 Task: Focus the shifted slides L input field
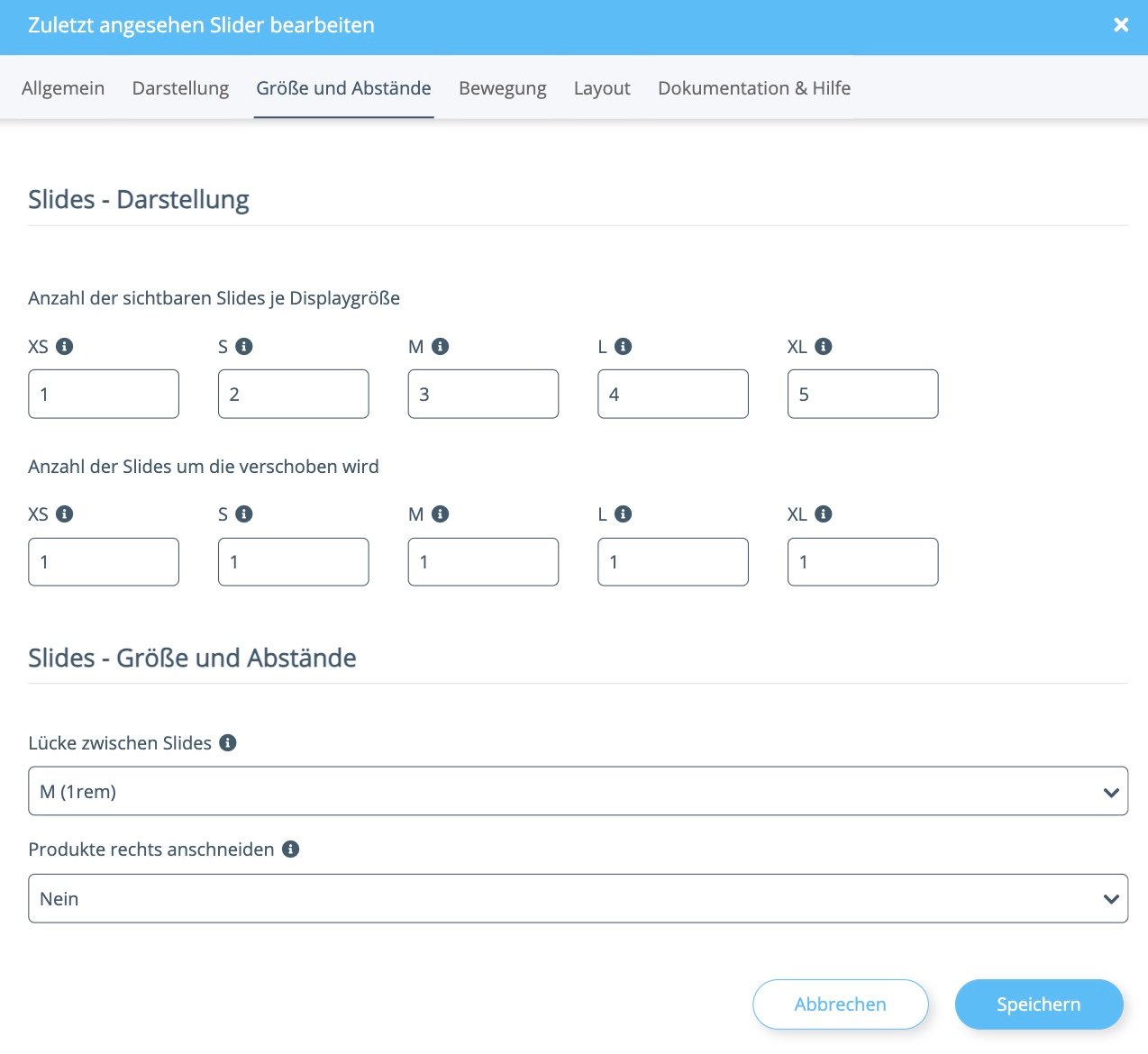tap(673, 562)
